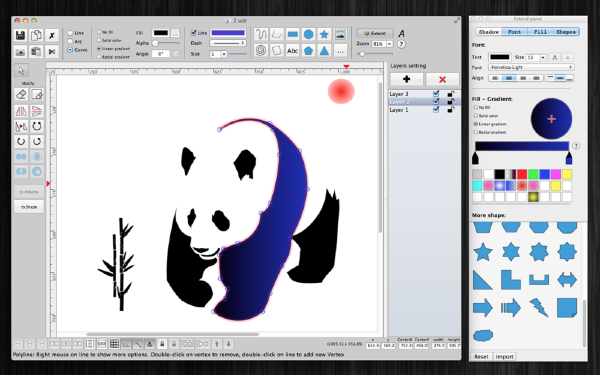Click the eraser tool in Modify panel
This screenshot has height=375, width=600.
pos(21,94)
